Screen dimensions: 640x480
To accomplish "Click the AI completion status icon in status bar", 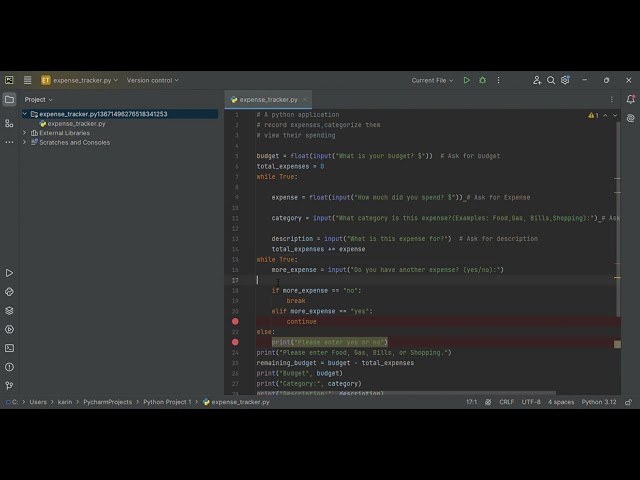I will pyautogui.click(x=488, y=402).
